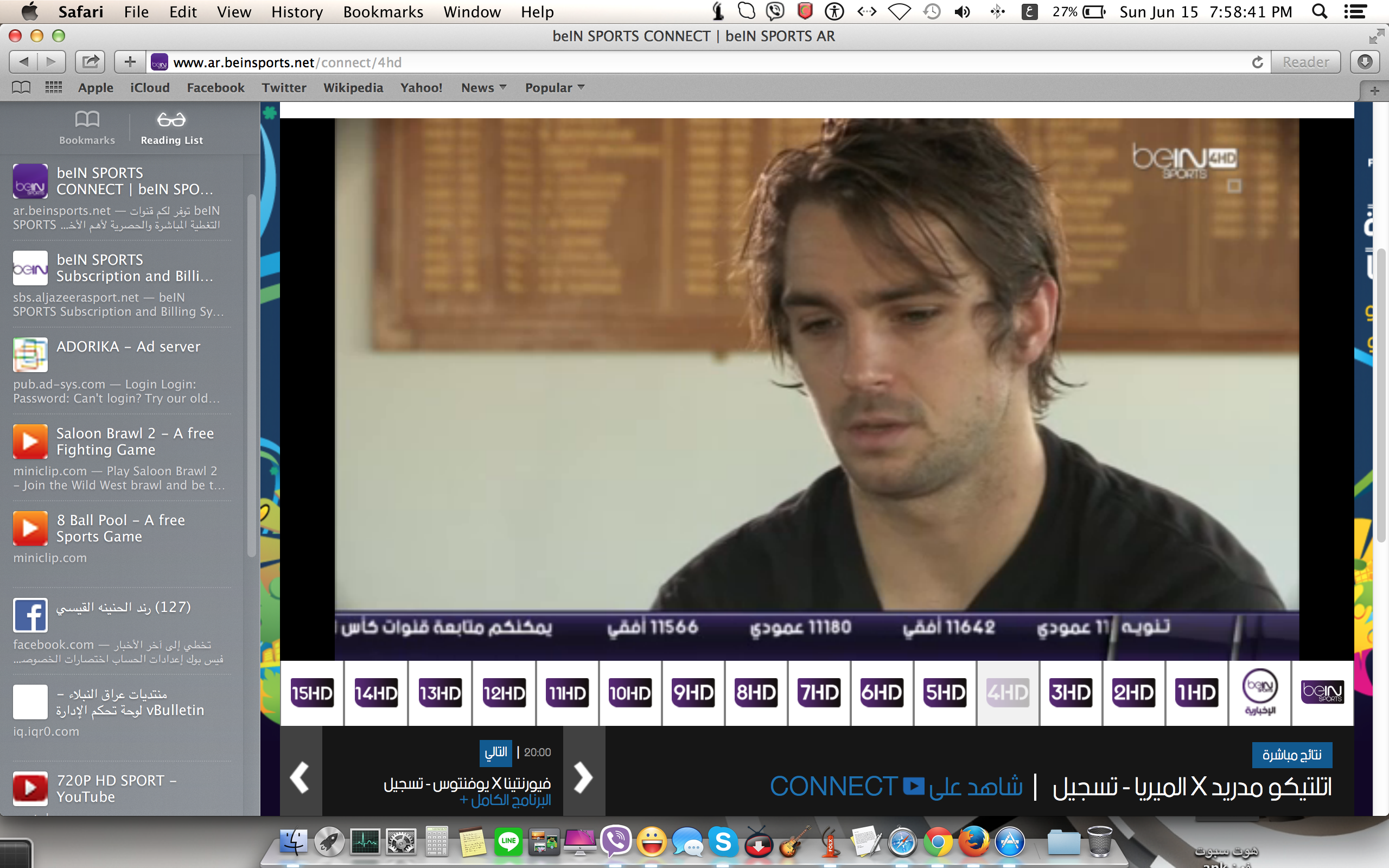
Task: Open the Downloads button in toolbar
Action: (1365, 62)
